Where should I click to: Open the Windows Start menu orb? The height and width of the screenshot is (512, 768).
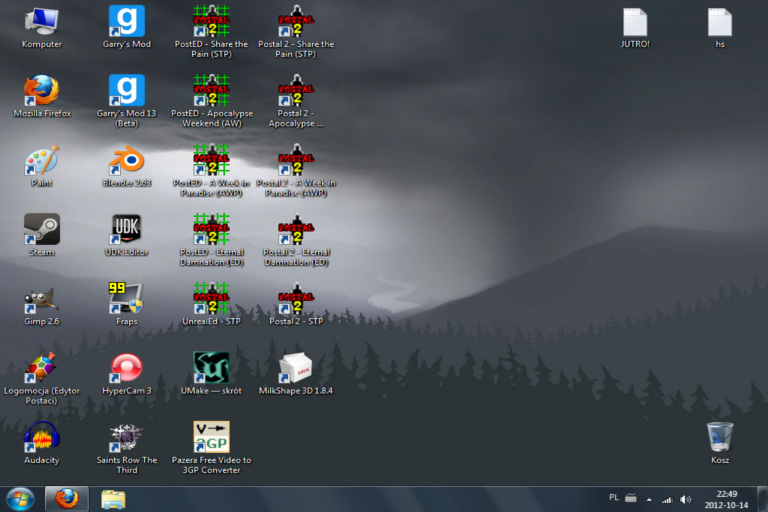point(20,499)
